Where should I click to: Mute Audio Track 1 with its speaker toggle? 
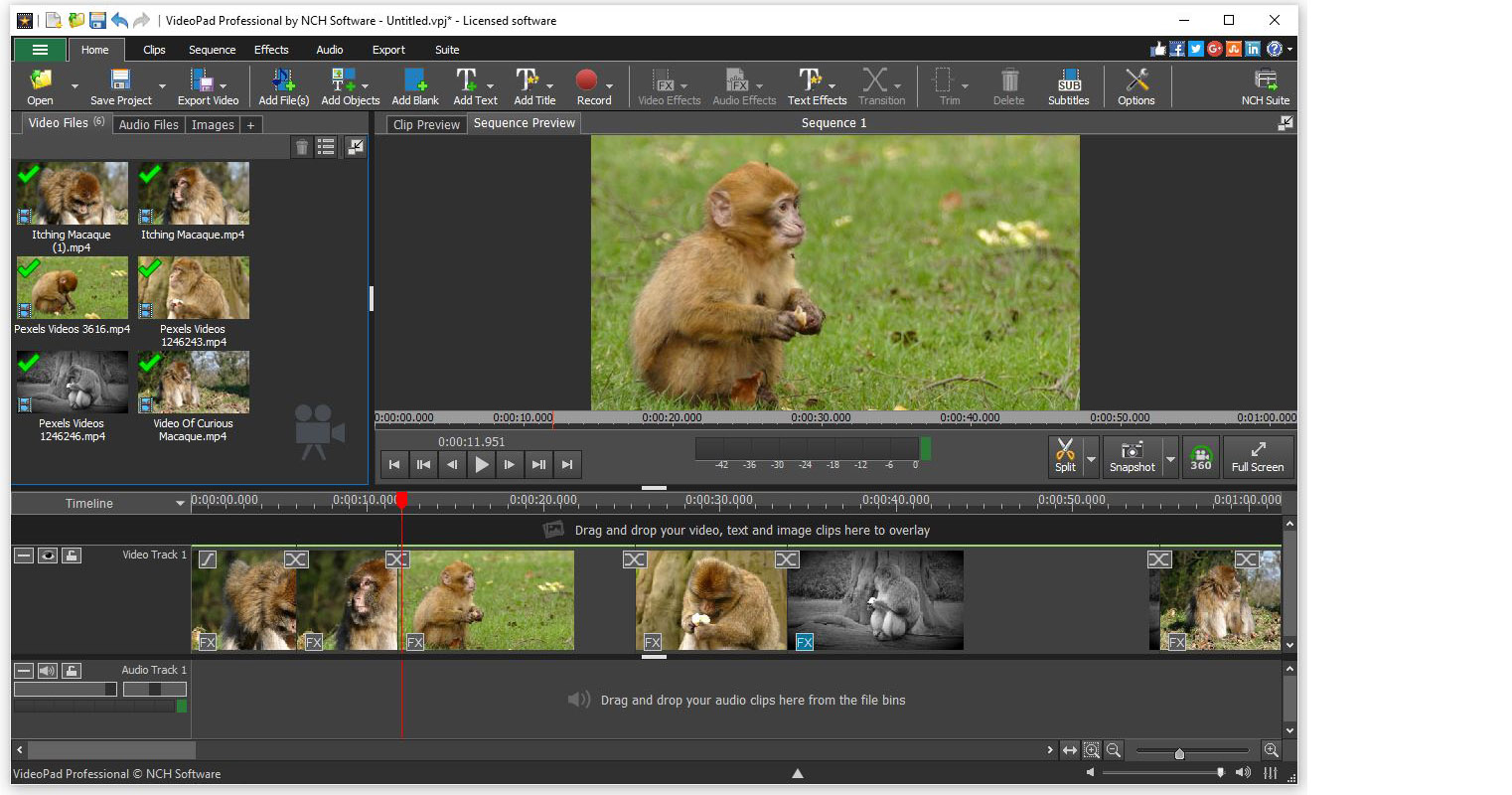(47, 670)
